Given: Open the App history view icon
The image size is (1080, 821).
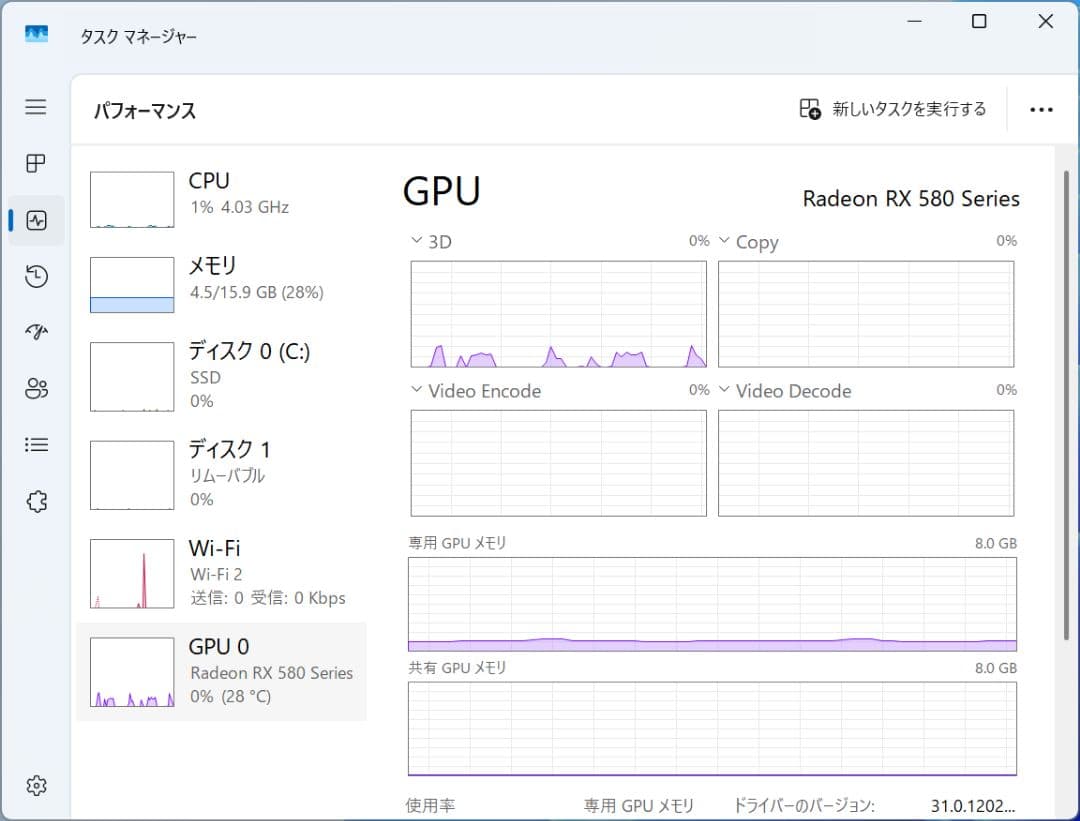Looking at the screenshot, I should [x=36, y=276].
